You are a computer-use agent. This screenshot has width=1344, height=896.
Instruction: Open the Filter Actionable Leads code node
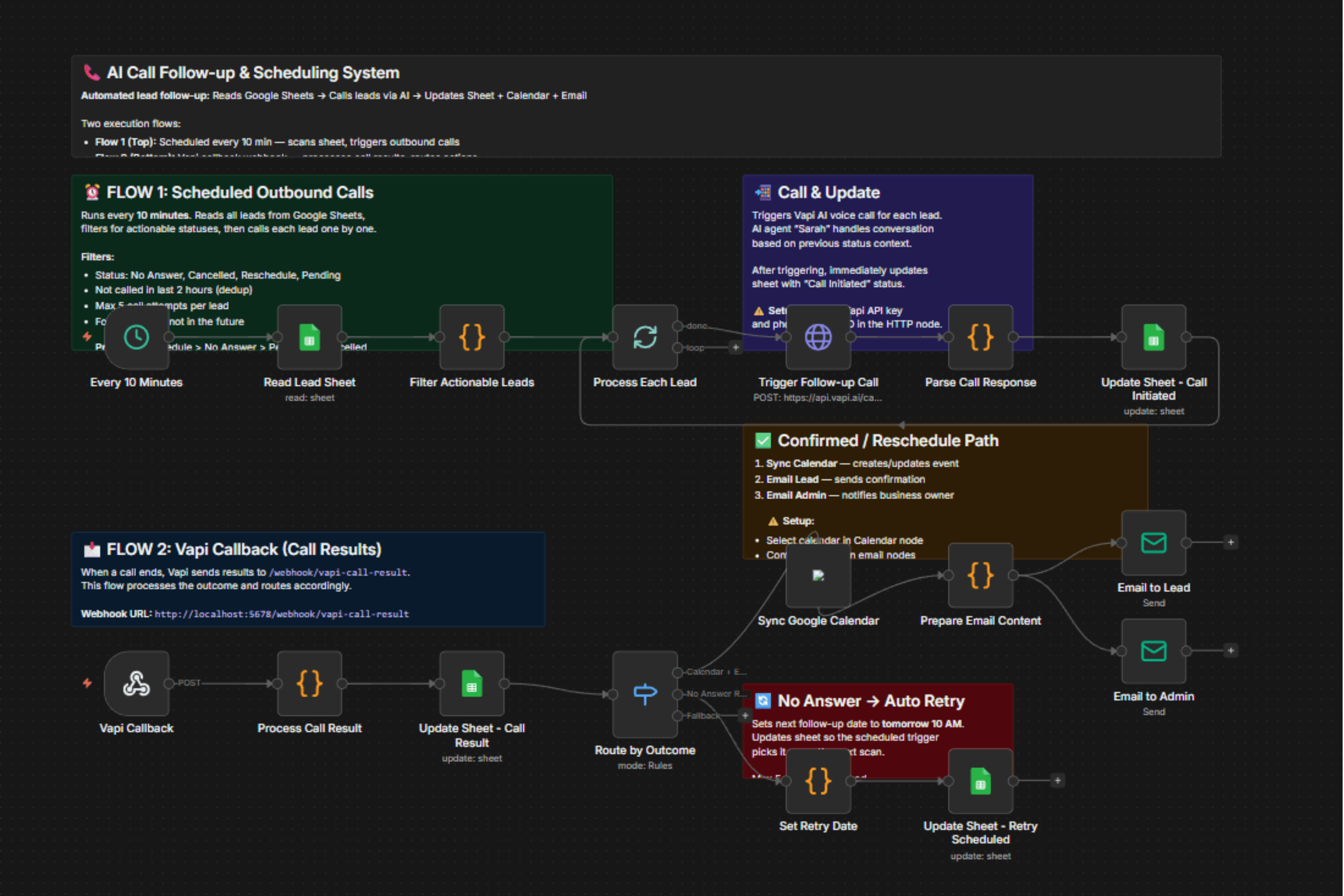coord(471,337)
